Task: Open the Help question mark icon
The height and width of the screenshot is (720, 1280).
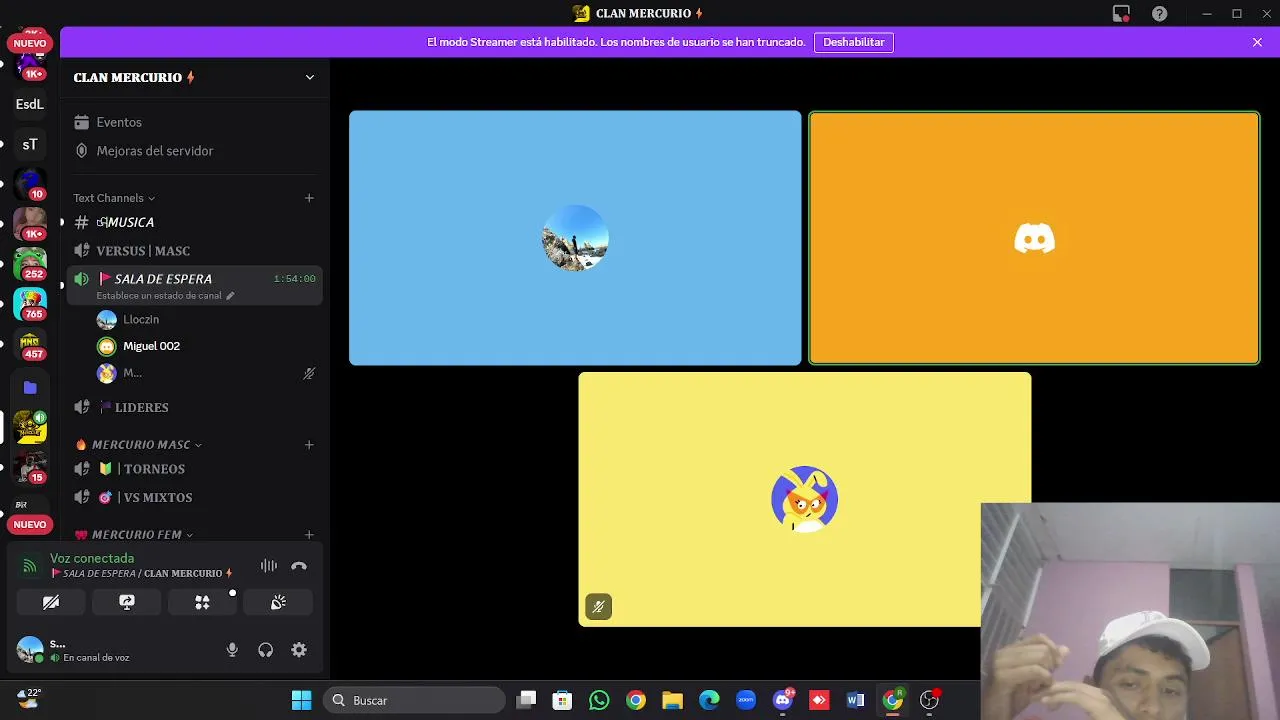Action: [x=1159, y=14]
